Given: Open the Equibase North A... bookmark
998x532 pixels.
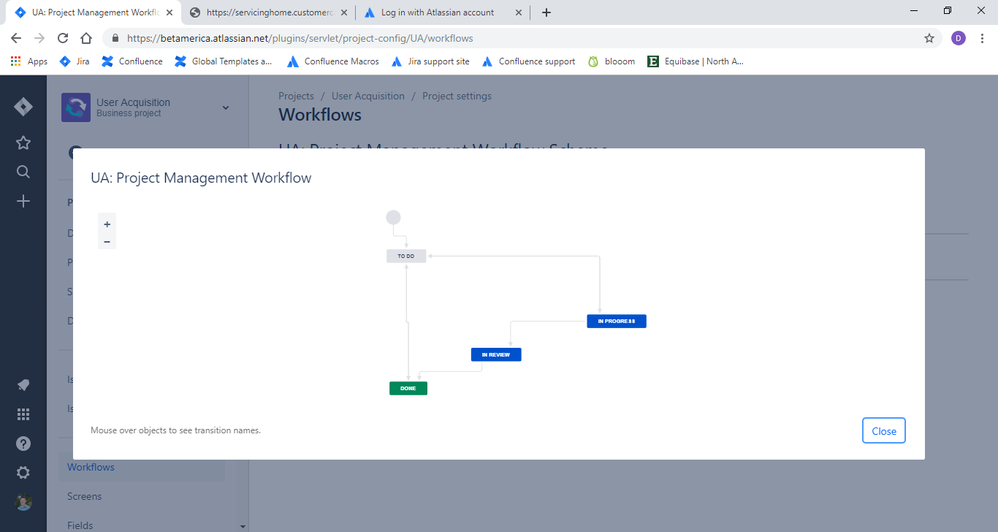Looking at the screenshot, I should pyautogui.click(x=695, y=61).
